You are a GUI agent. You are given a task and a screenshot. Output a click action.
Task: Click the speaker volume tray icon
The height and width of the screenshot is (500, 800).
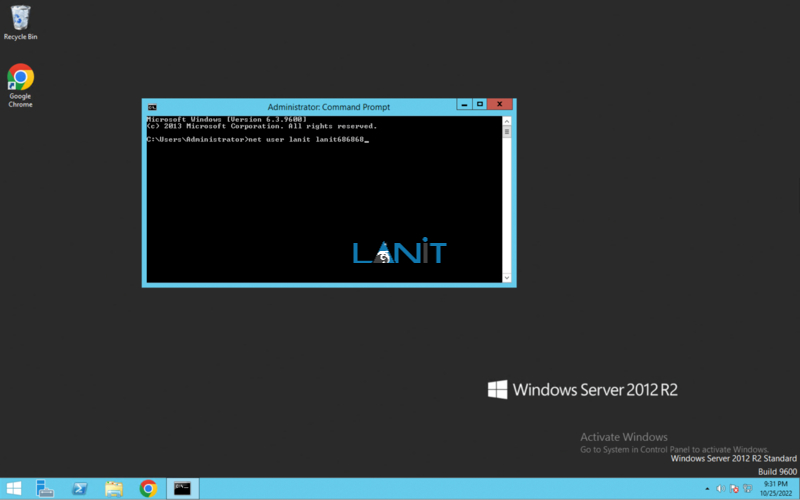pos(720,489)
